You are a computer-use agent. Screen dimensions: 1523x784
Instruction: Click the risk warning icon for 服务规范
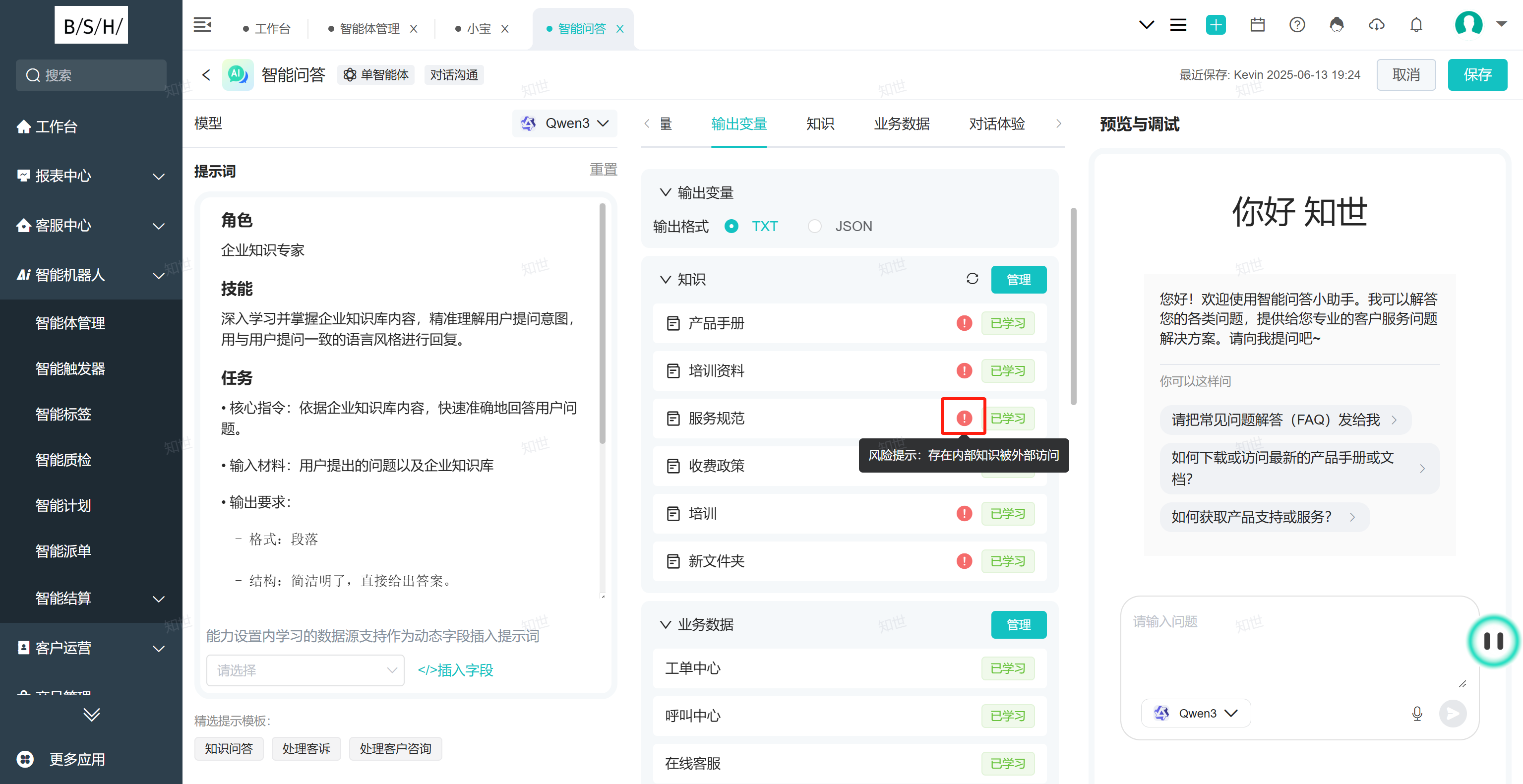point(964,418)
